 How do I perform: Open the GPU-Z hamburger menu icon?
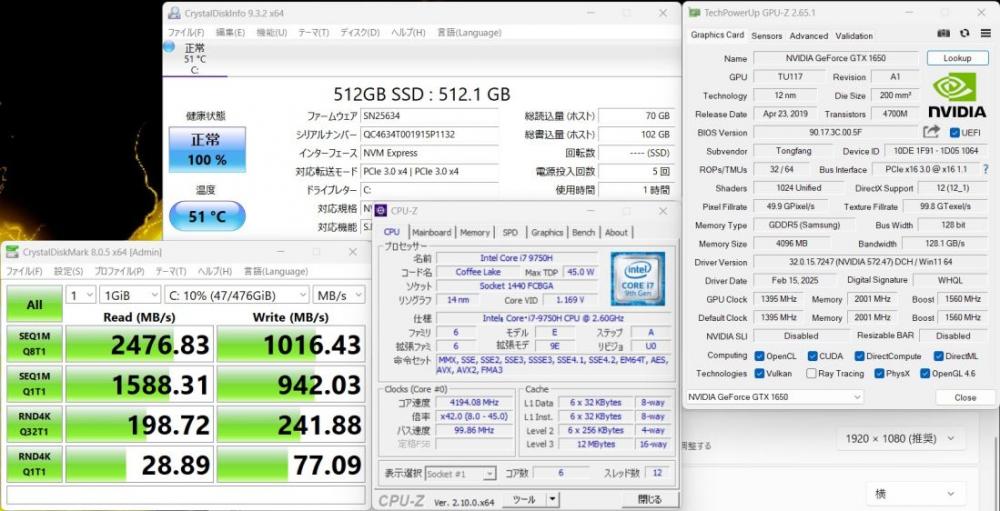[x=985, y=34]
